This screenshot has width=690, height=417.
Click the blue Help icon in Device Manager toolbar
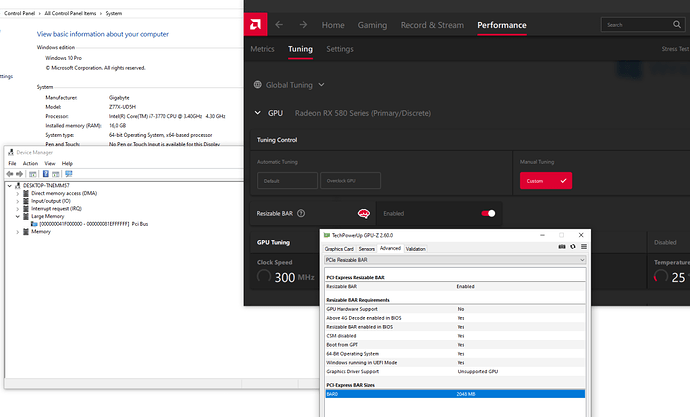[45, 174]
